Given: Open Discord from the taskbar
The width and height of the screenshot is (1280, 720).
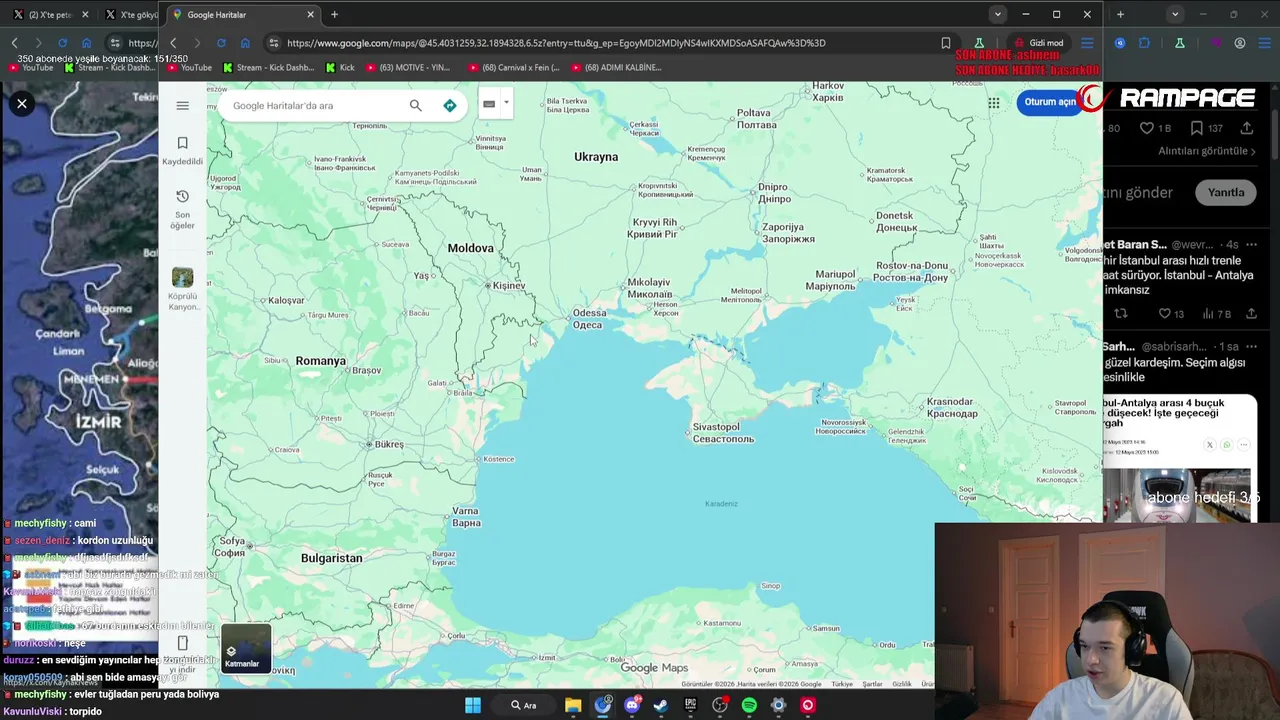Looking at the screenshot, I should 632,705.
